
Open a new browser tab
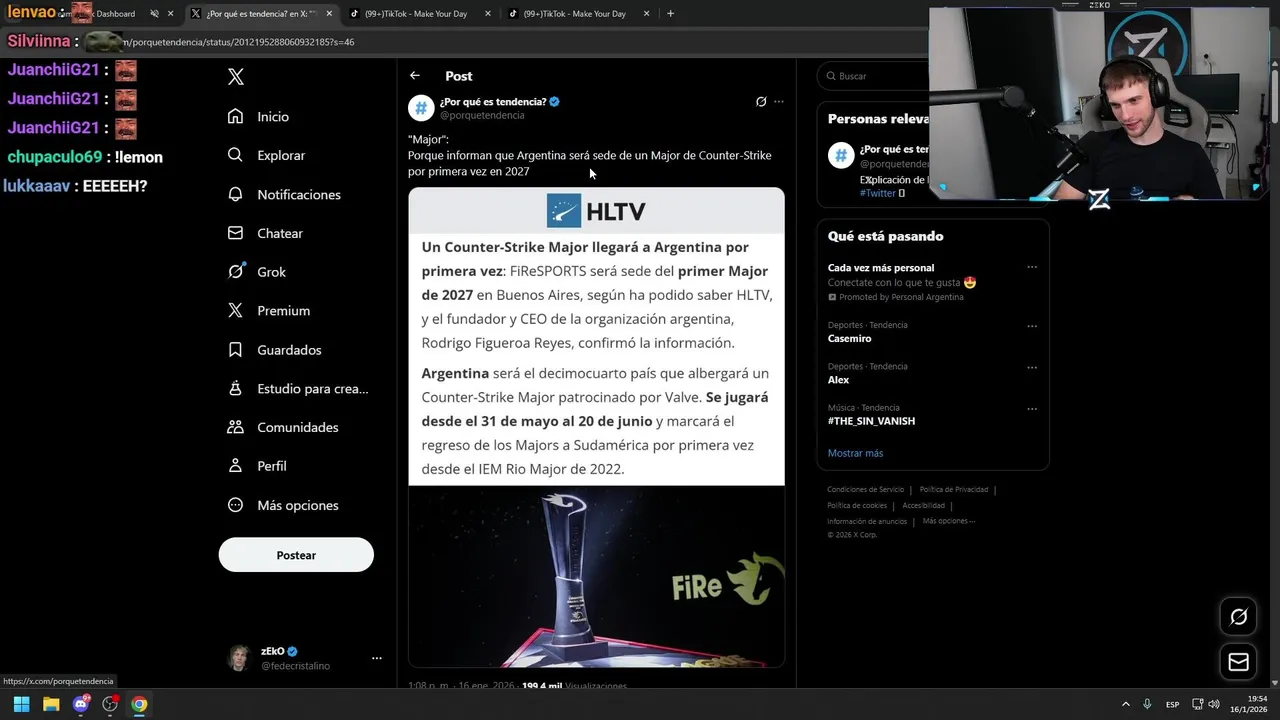pos(670,14)
